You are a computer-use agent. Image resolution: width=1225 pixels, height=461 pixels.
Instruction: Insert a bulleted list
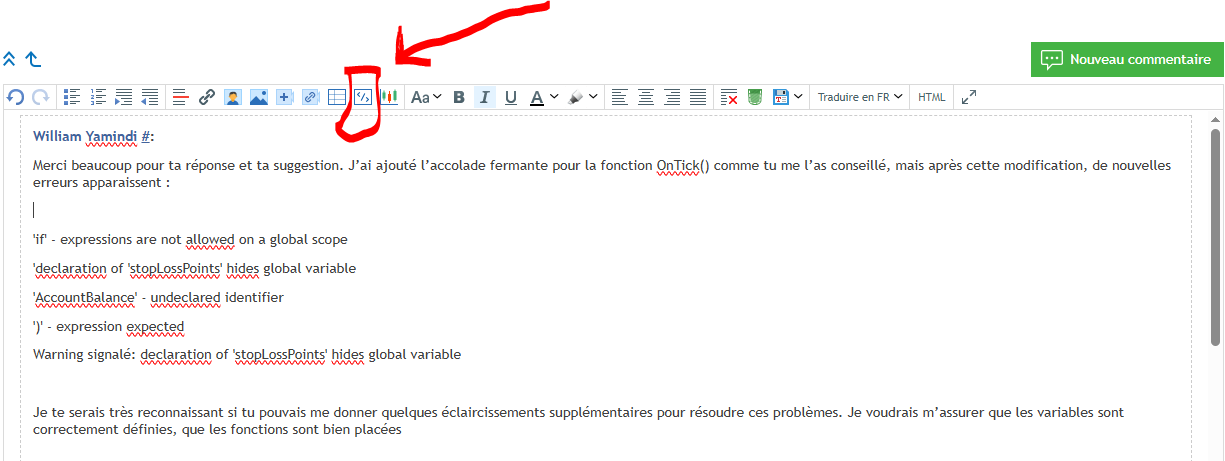(x=72, y=97)
